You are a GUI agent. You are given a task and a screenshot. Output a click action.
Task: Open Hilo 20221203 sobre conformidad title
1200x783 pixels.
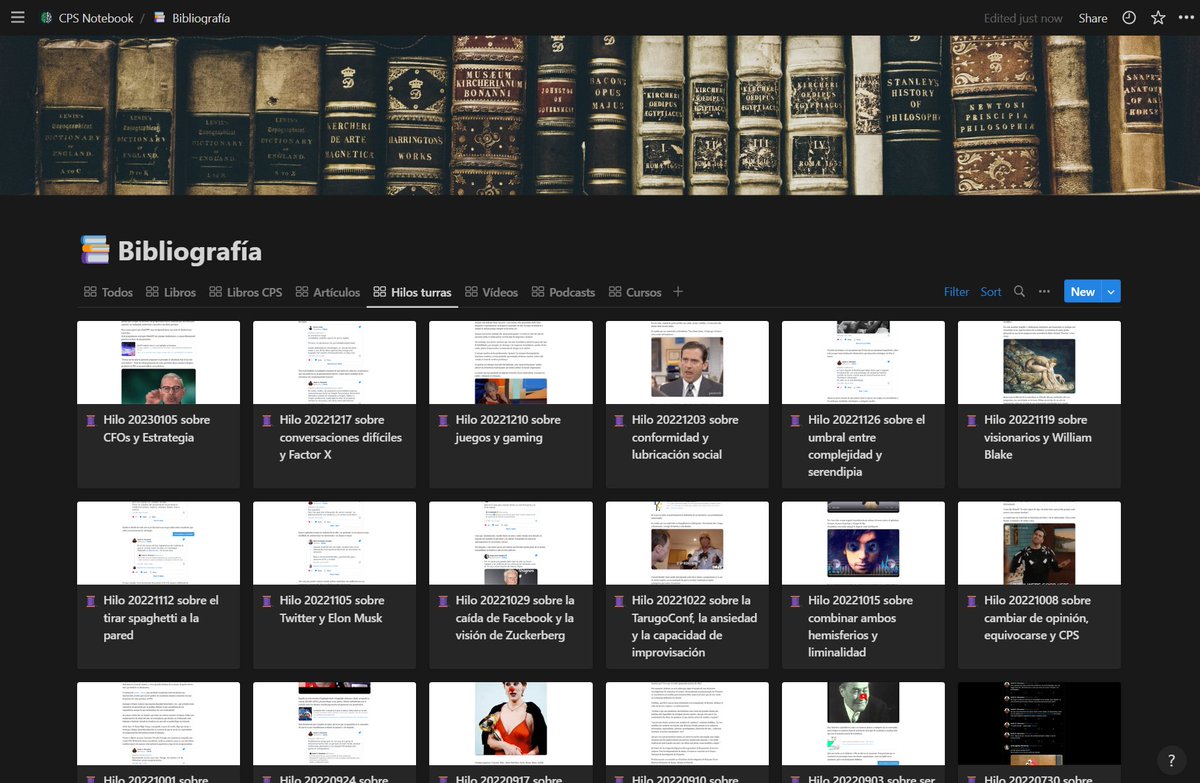tap(685, 437)
